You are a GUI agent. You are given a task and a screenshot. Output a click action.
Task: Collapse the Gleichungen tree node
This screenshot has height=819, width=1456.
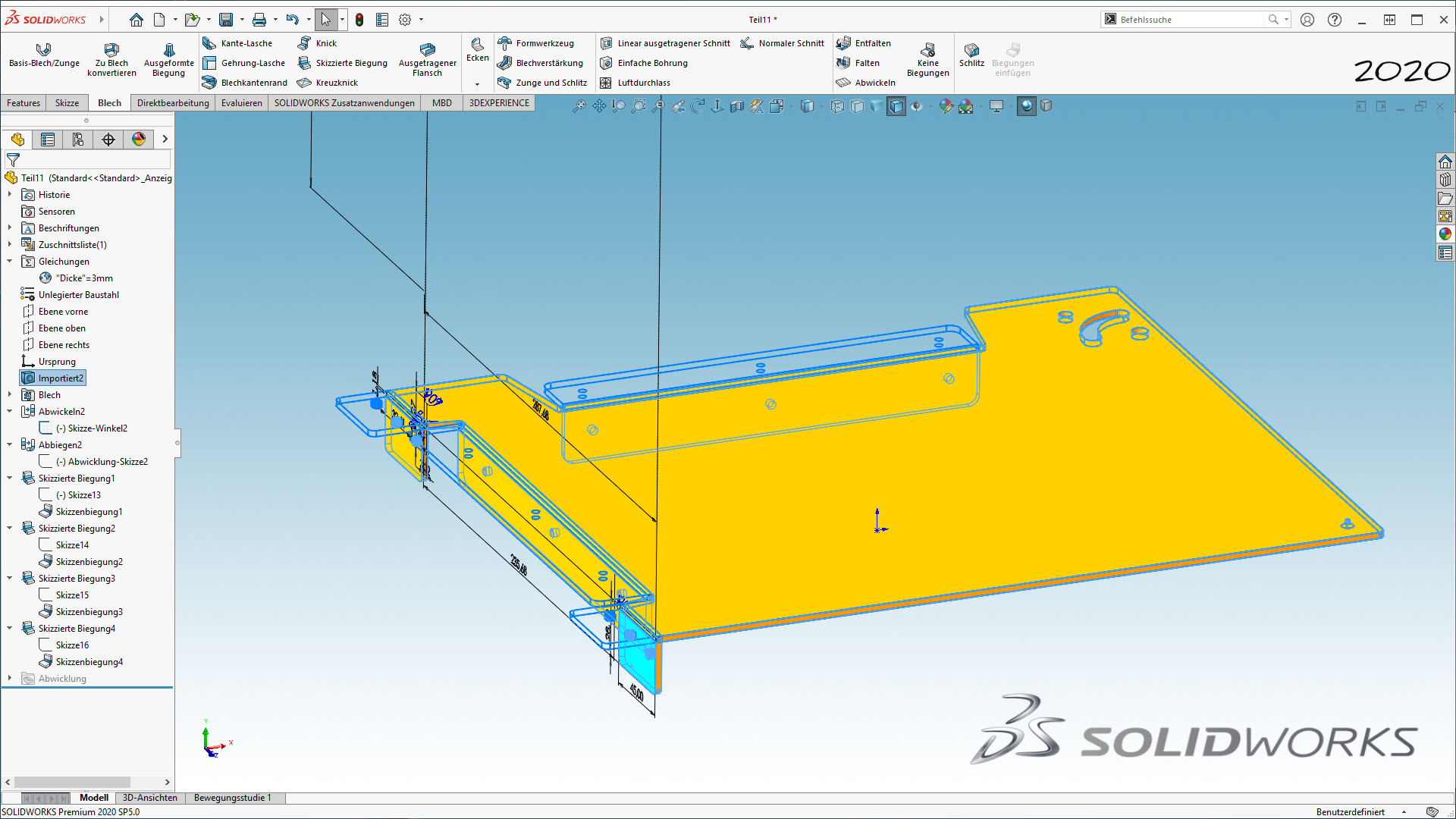coord(10,262)
